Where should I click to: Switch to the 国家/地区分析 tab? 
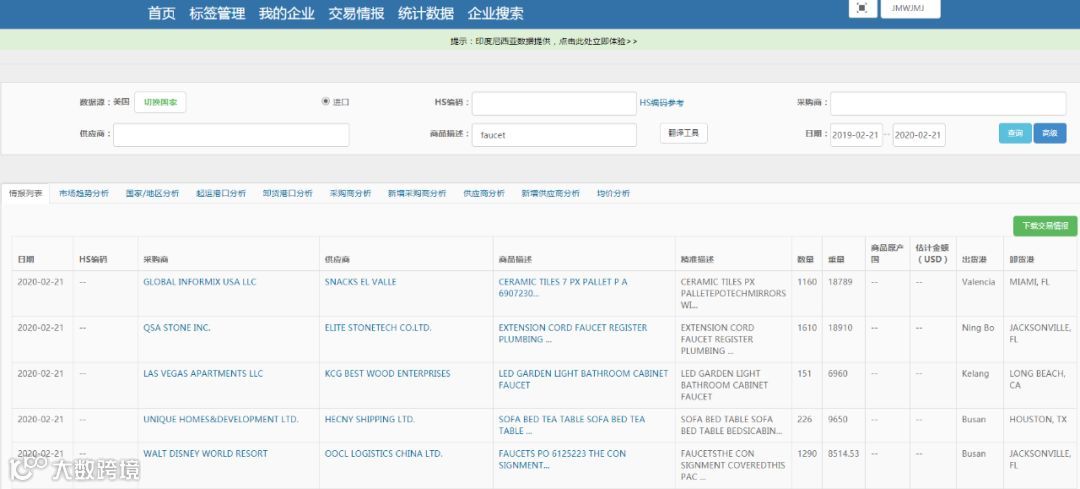coord(152,194)
